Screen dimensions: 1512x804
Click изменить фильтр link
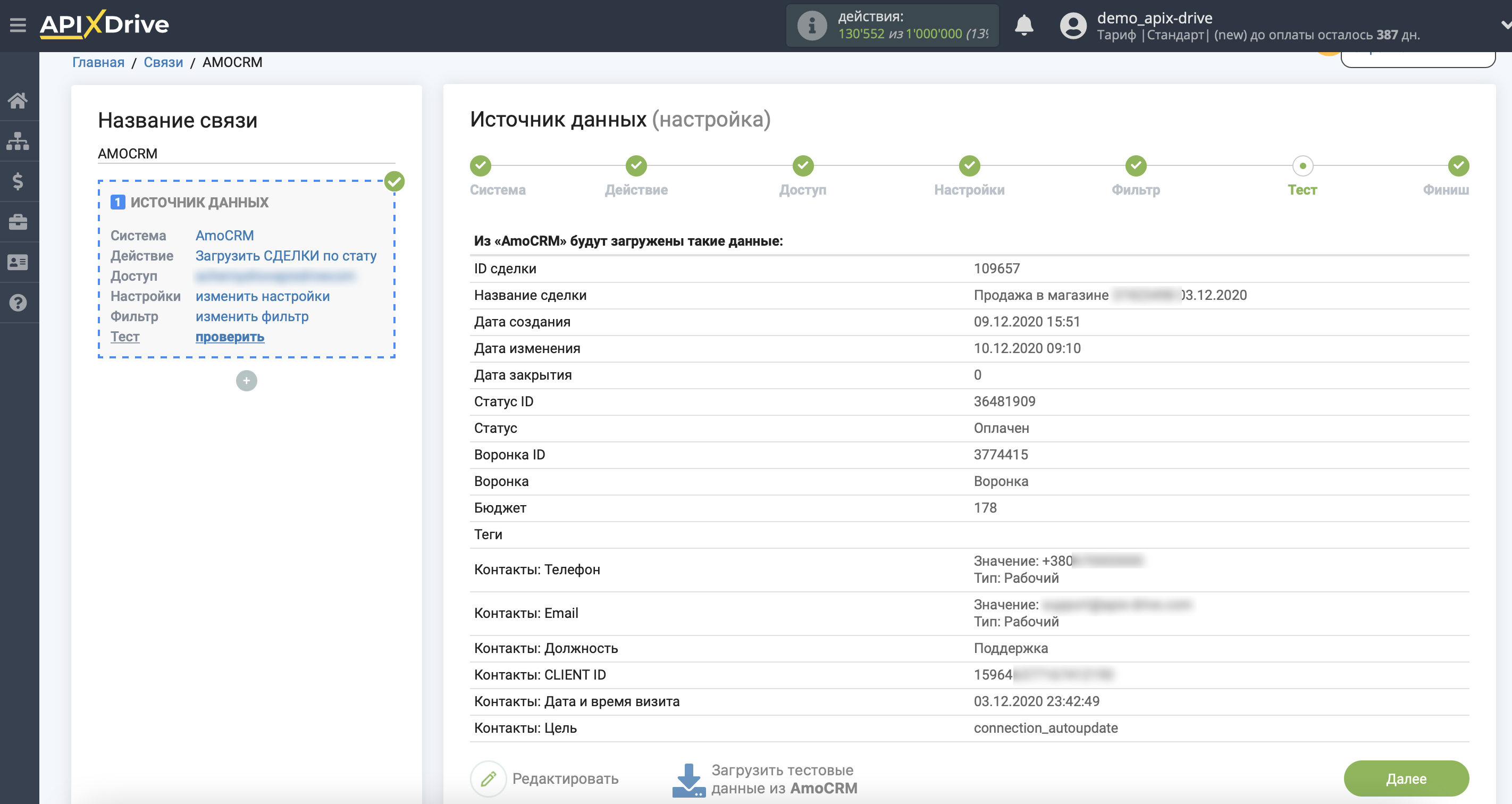[x=252, y=316]
